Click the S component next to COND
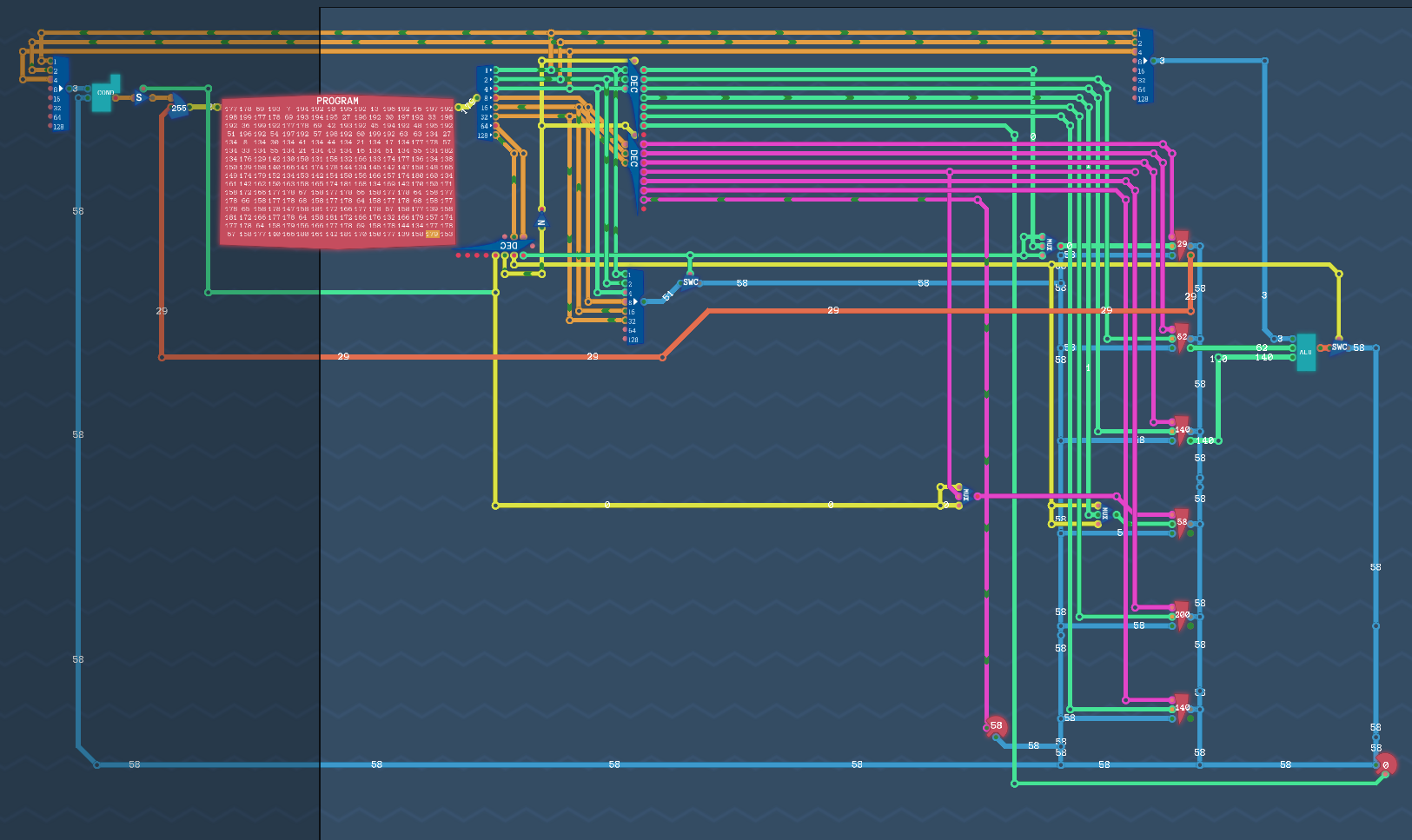Screen dimensions: 1412x840 pyautogui.click(x=139, y=98)
